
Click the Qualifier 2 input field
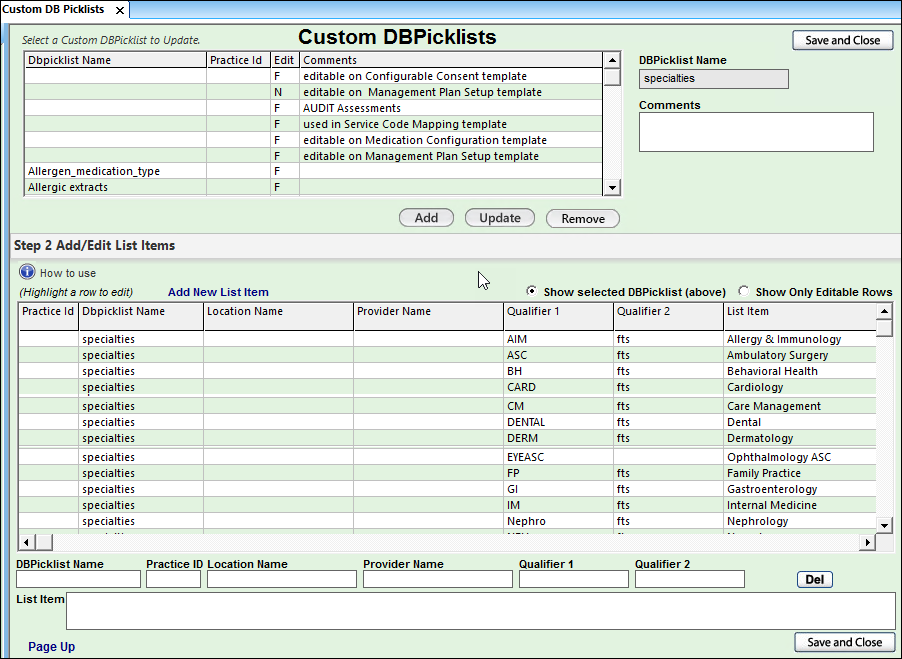tap(690, 579)
